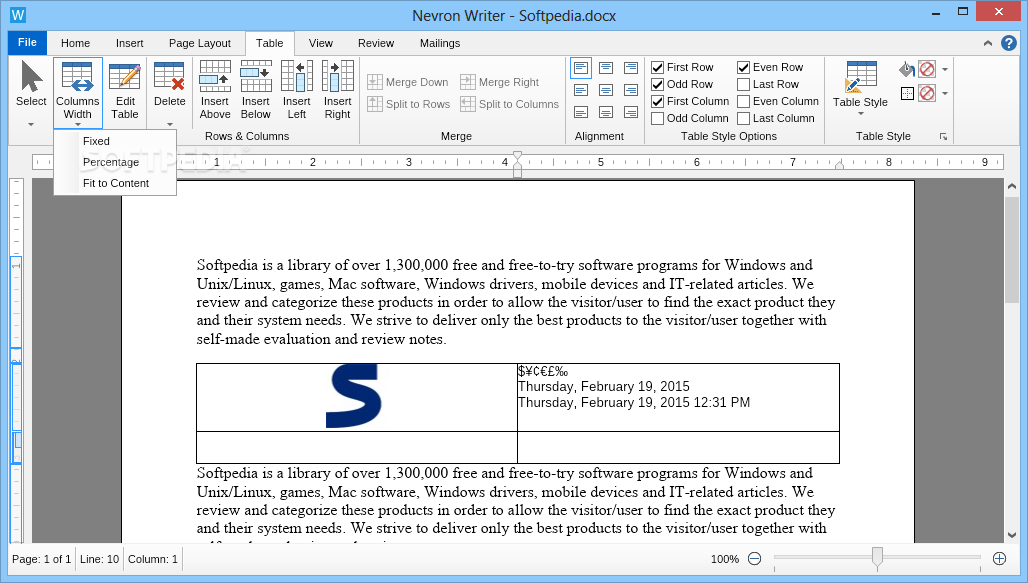Click the zoom slider handle
The image size is (1028, 583).
pos(877,557)
